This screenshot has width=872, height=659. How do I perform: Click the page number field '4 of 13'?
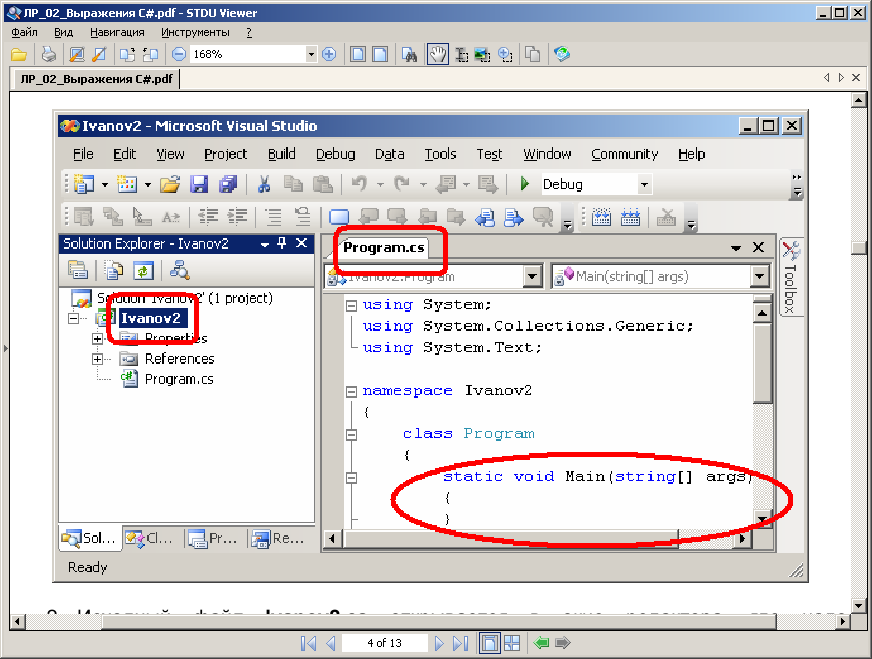(384, 643)
